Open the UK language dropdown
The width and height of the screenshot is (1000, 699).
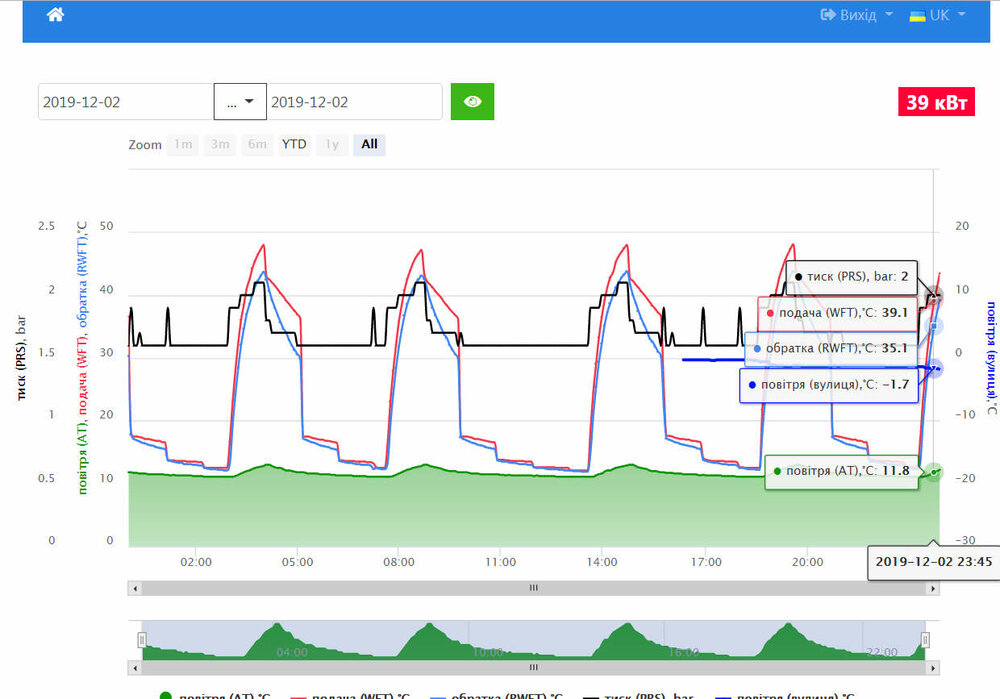click(937, 15)
